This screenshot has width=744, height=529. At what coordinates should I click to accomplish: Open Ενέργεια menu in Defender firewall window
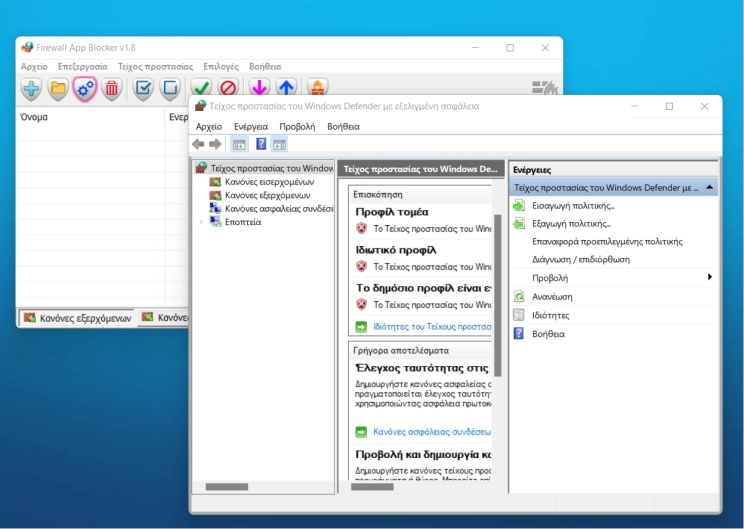(x=251, y=127)
